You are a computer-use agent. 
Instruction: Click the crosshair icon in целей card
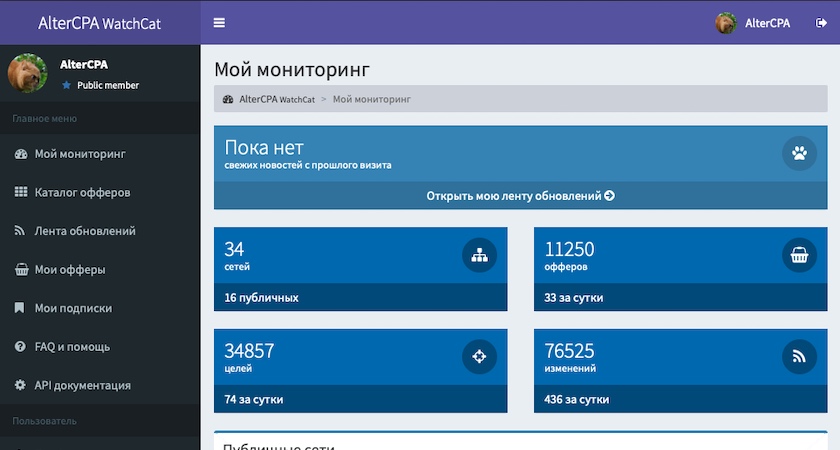pos(479,357)
